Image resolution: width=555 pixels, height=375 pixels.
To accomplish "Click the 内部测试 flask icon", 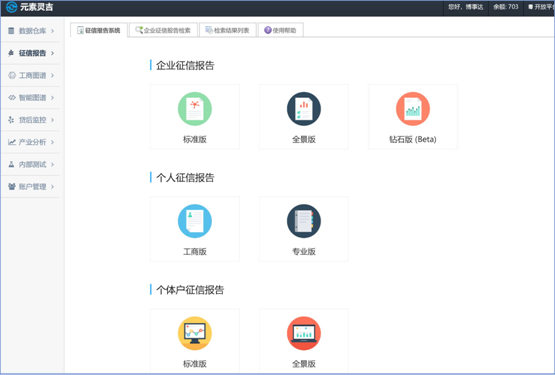I will (11, 164).
